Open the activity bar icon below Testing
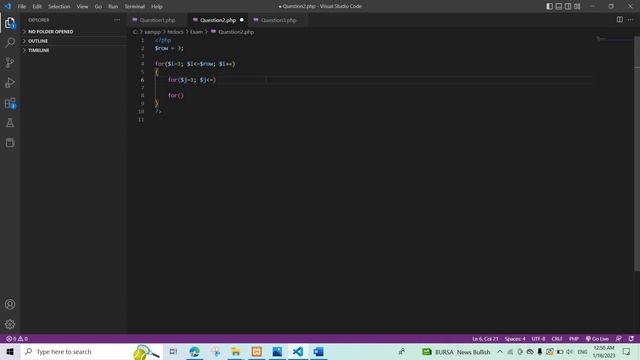640x360 pixels. pos(10,143)
